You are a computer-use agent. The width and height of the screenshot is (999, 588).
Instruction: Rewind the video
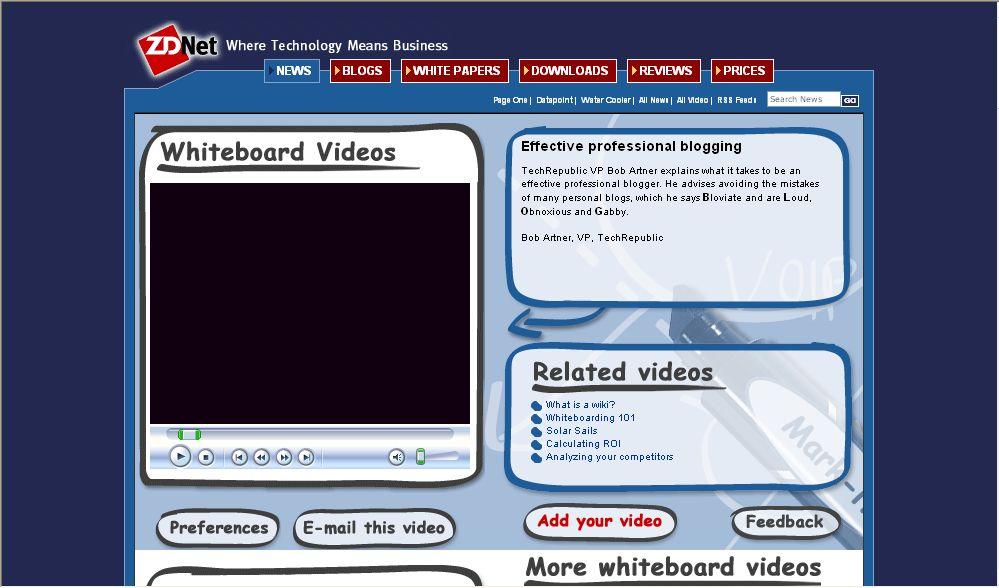click(x=262, y=457)
